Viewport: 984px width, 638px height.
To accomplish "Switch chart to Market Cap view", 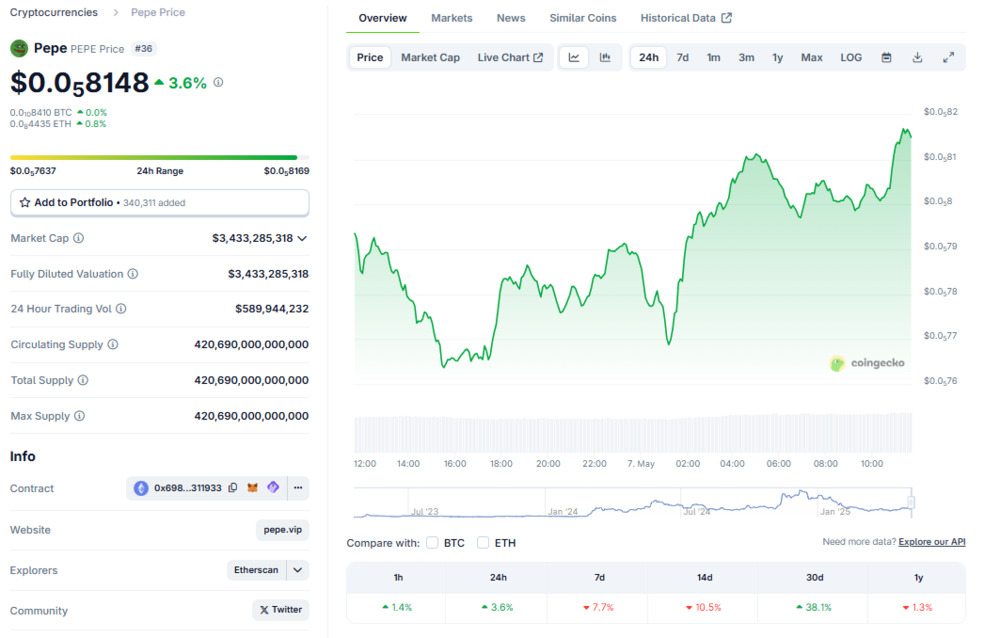I will pos(430,58).
